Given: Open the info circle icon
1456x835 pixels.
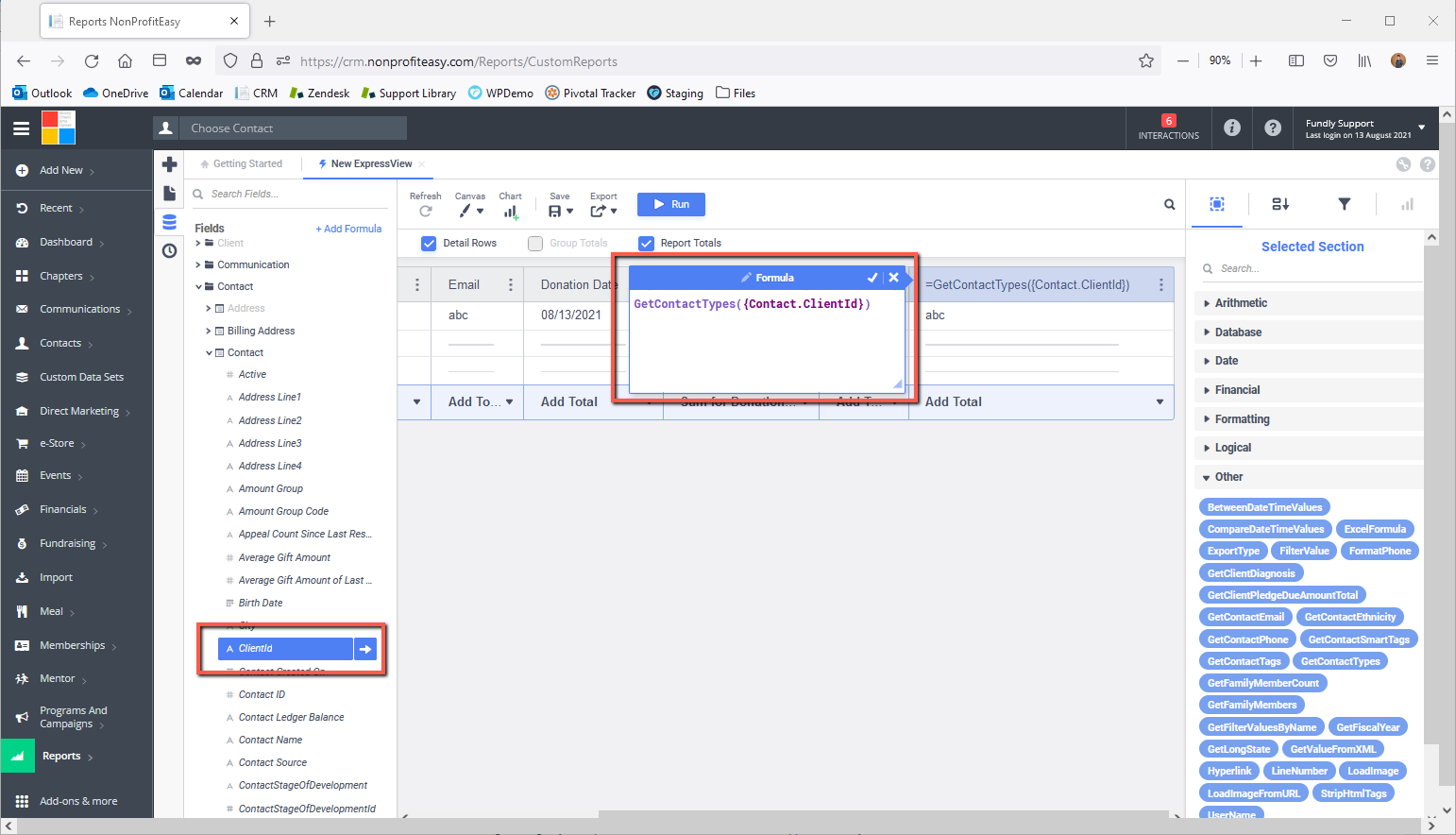Looking at the screenshot, I should pos(1232,128).
